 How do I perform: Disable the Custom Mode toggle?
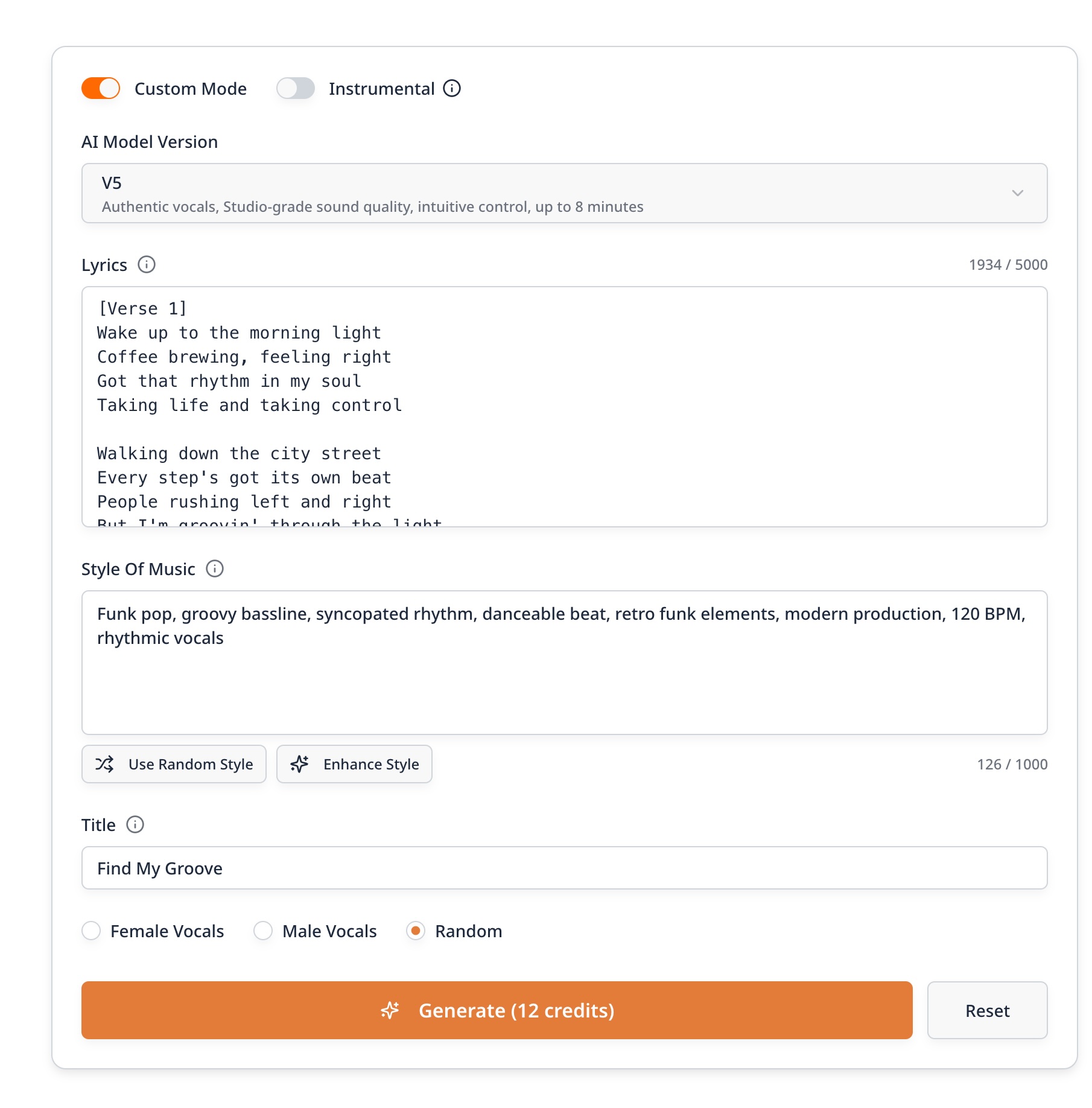click(x=101, y=89)
